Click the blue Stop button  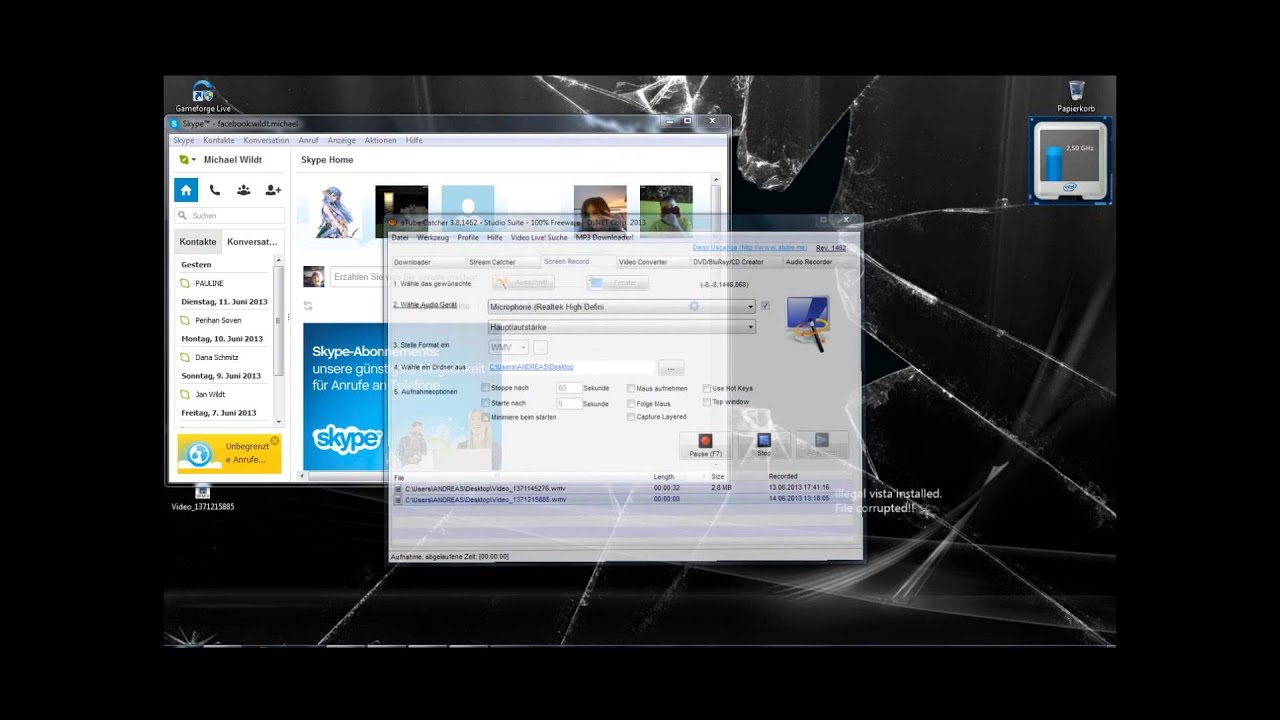[764, 445]
